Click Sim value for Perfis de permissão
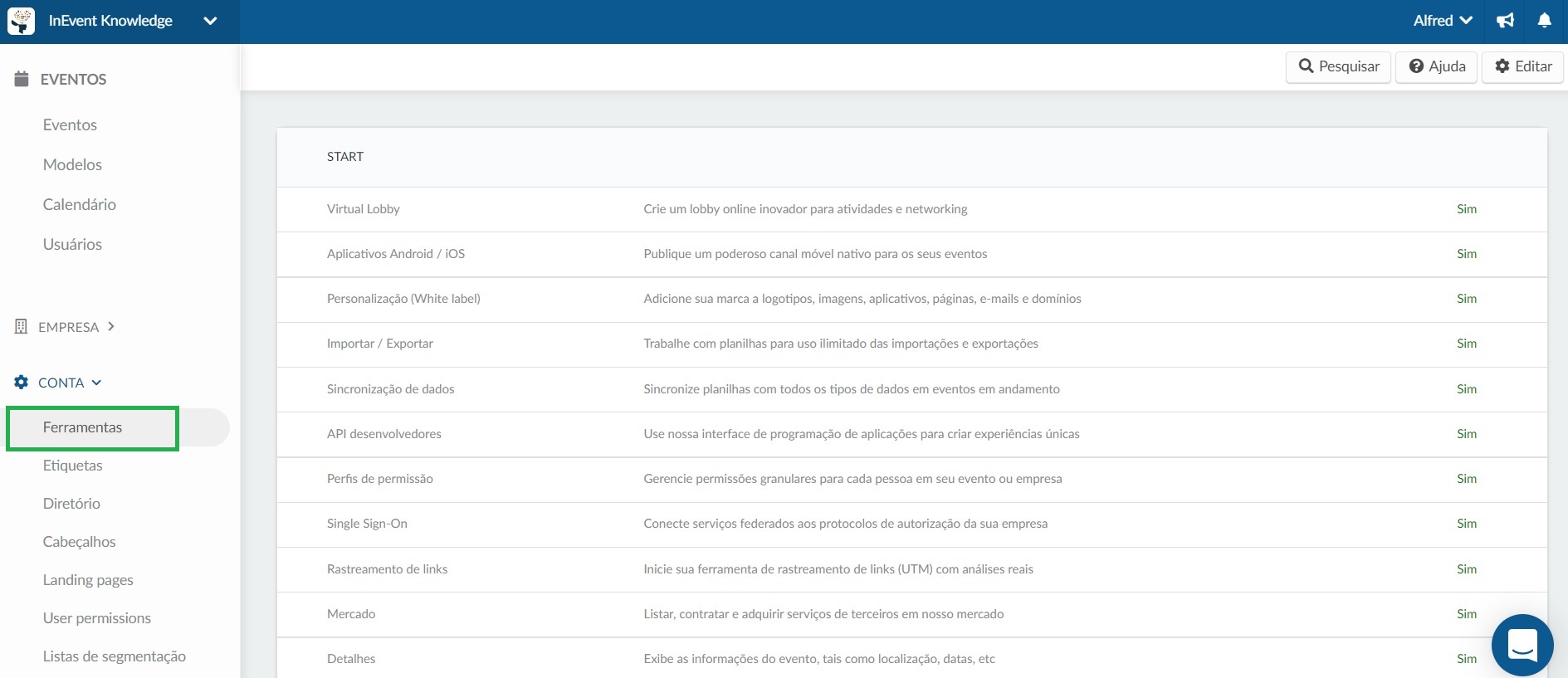 coord(1467,479)
